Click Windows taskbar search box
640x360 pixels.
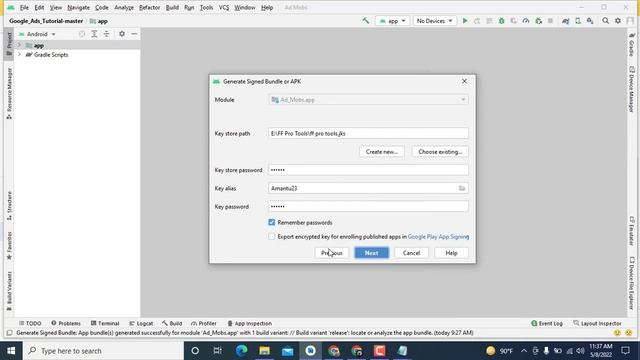104,351
